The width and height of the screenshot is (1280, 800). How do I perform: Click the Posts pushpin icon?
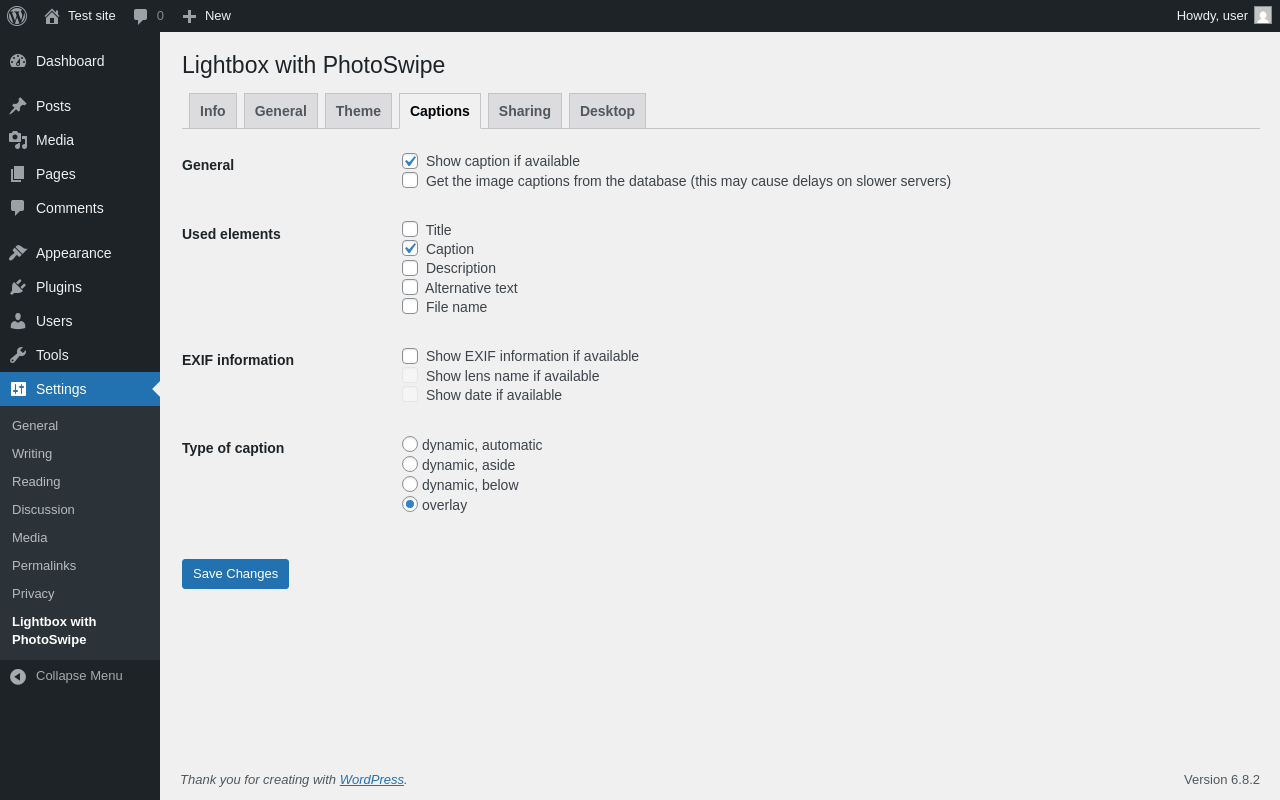(18, 106)
